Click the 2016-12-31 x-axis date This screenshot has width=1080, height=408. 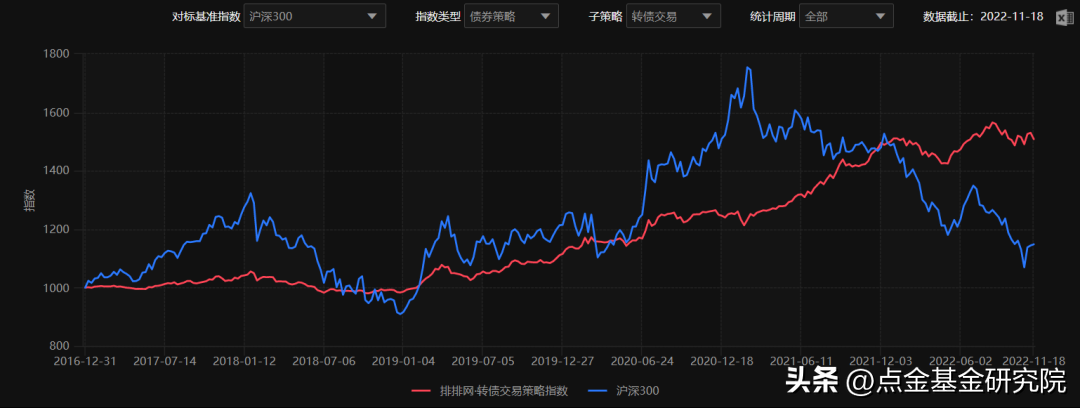point(86,360)
